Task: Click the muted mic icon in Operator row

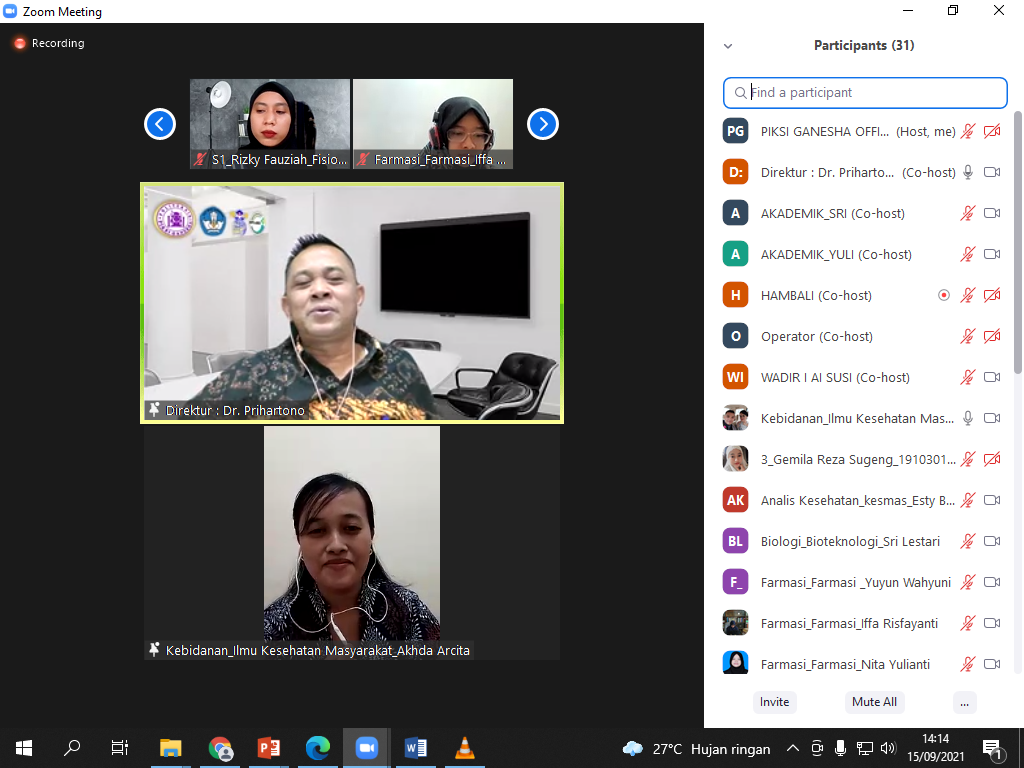Action: (x=968, y=336)
